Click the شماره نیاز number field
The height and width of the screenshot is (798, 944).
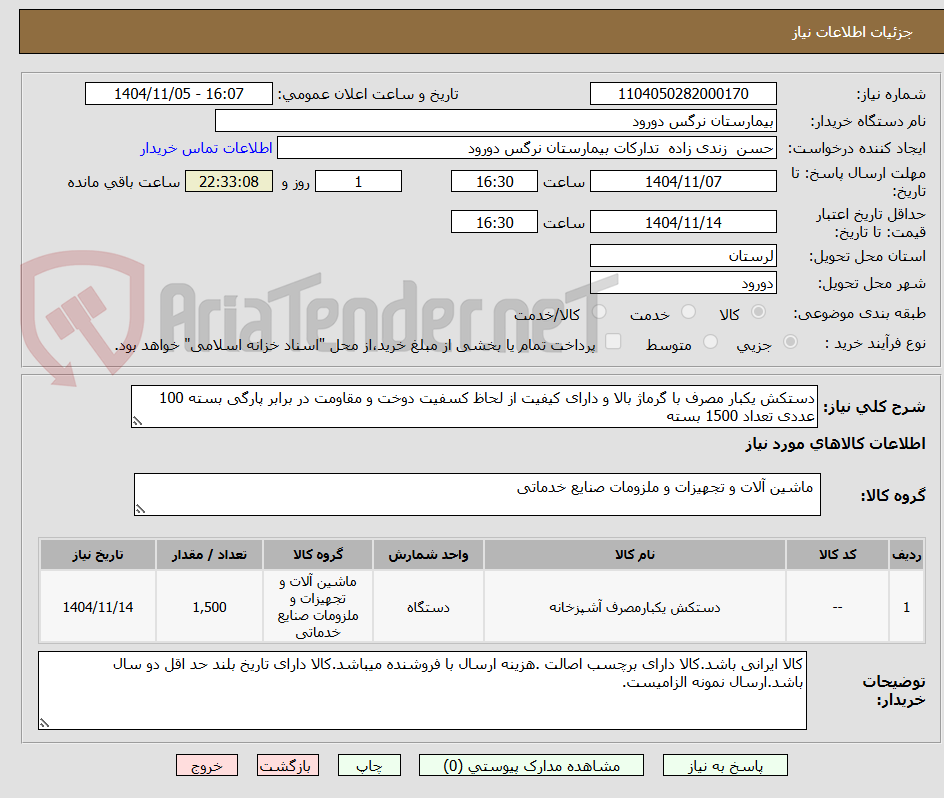click(683, 94)
